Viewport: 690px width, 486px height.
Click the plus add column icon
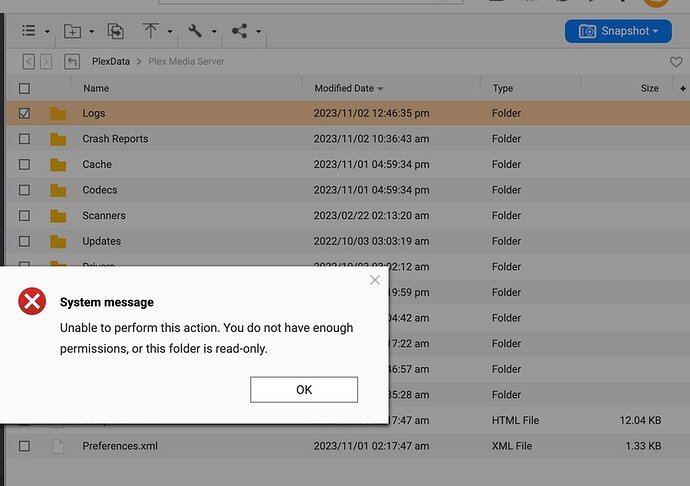(x=683, y=88)
